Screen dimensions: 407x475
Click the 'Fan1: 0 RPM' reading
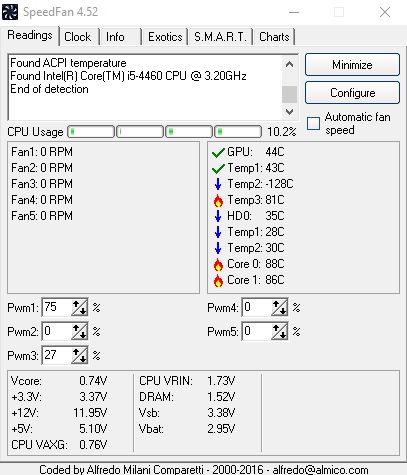[x=42, y=152]
